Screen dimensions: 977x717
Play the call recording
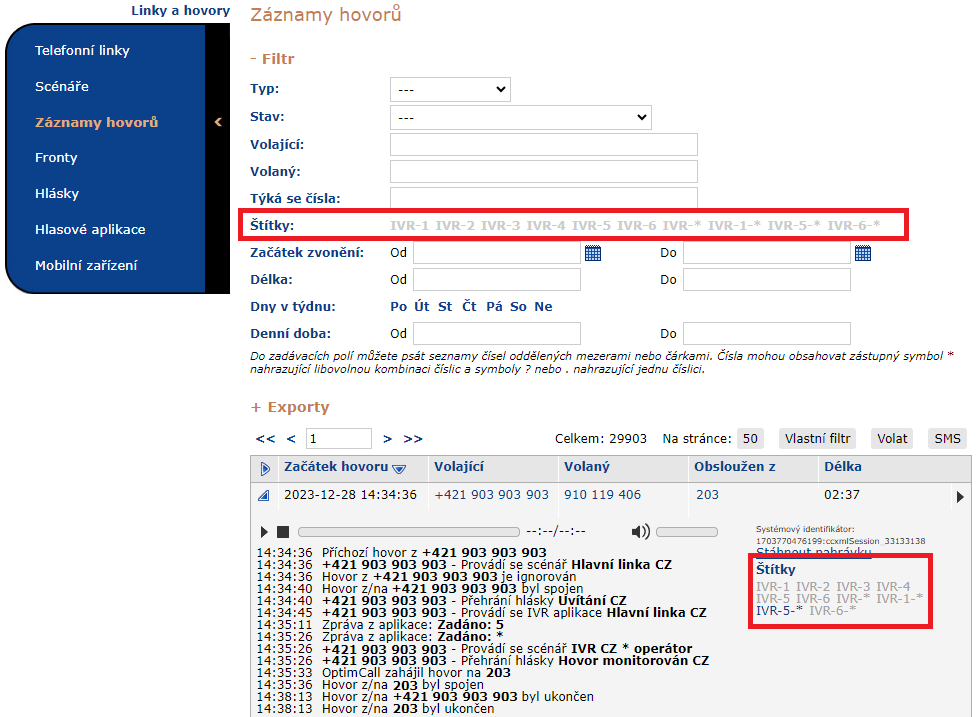[264, 532]
